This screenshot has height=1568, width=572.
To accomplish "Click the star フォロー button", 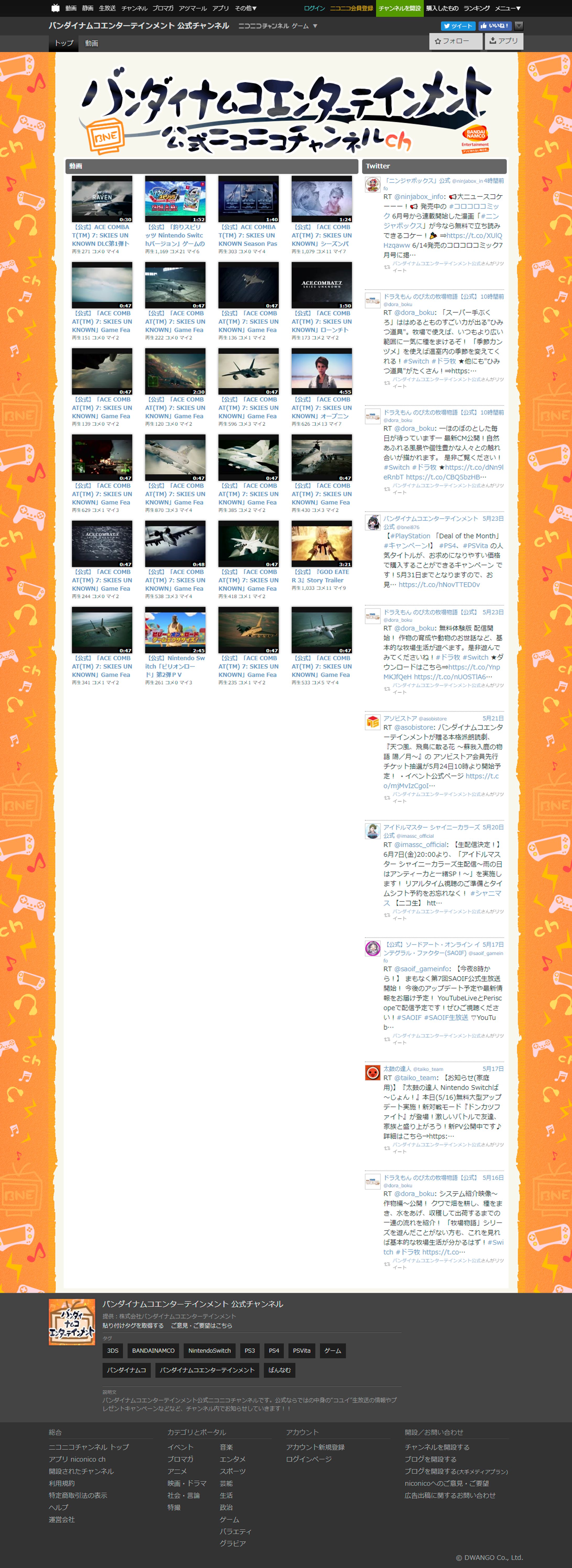I will [x=453, y=41].
